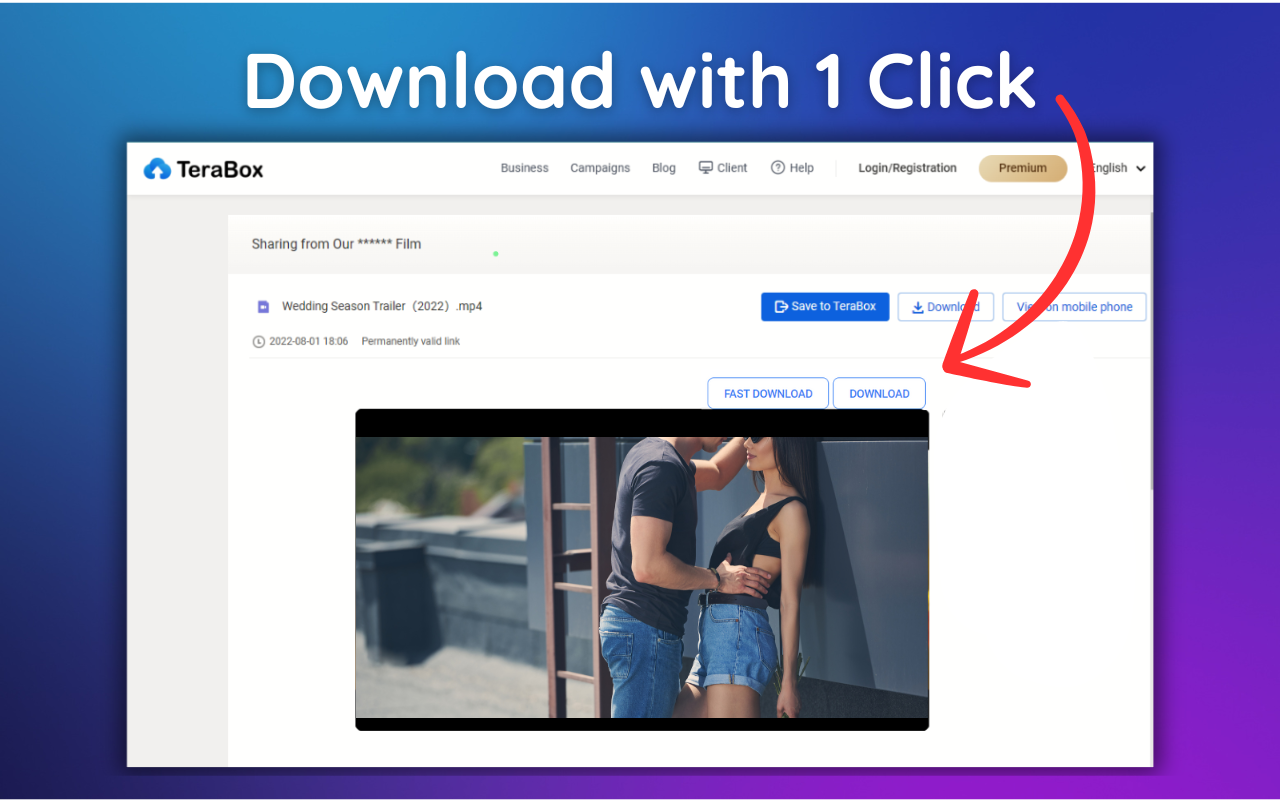This screenshot has height=800, width=1280.
Task: Click the green status dot near the sharing title
Action: [495, 254]
